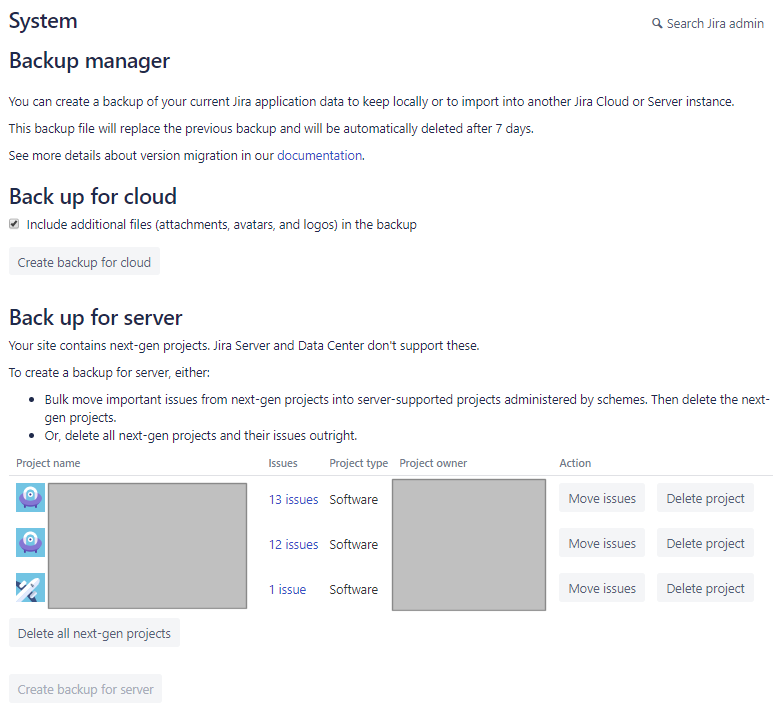Open the documentation link
The height and width of the screenshot is (710, 780).
(319, 155)
